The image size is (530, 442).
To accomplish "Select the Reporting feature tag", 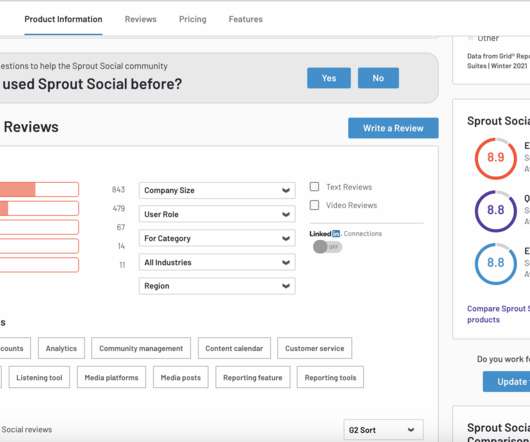I will pos(253,377).
